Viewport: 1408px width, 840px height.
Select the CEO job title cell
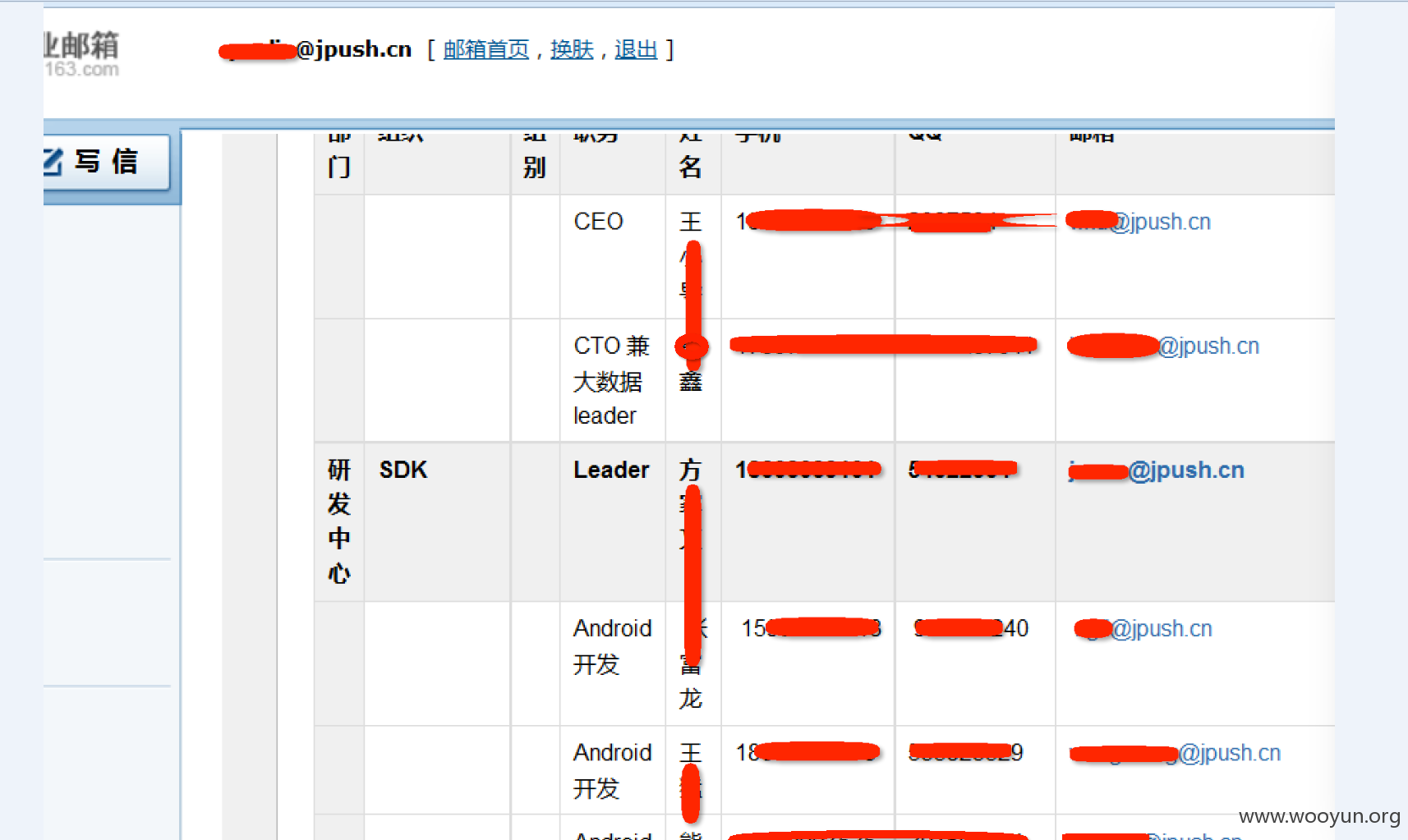pyautogui.click(x=613, y=257)
